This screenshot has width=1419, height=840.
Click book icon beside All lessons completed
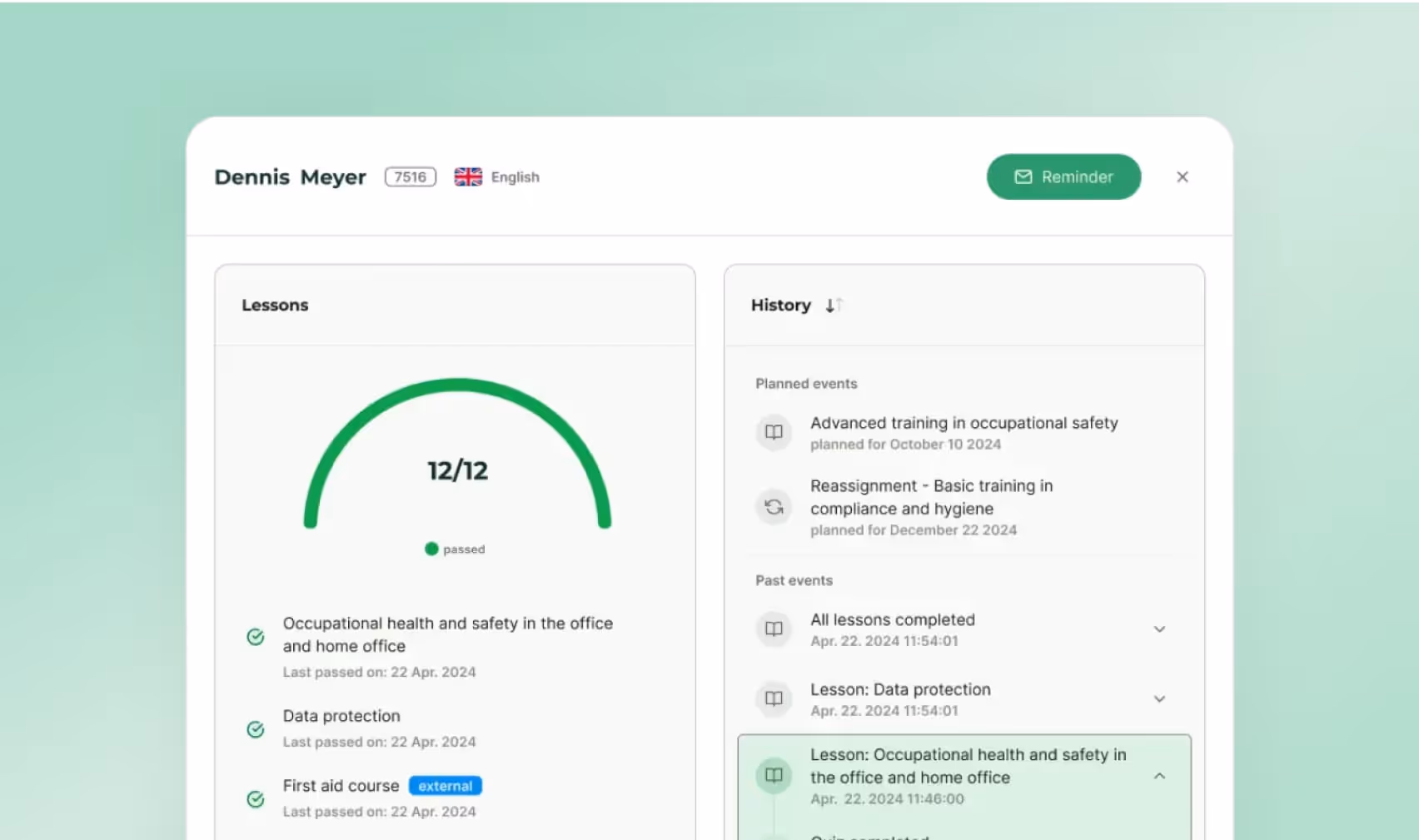click(x=774, y=629)
